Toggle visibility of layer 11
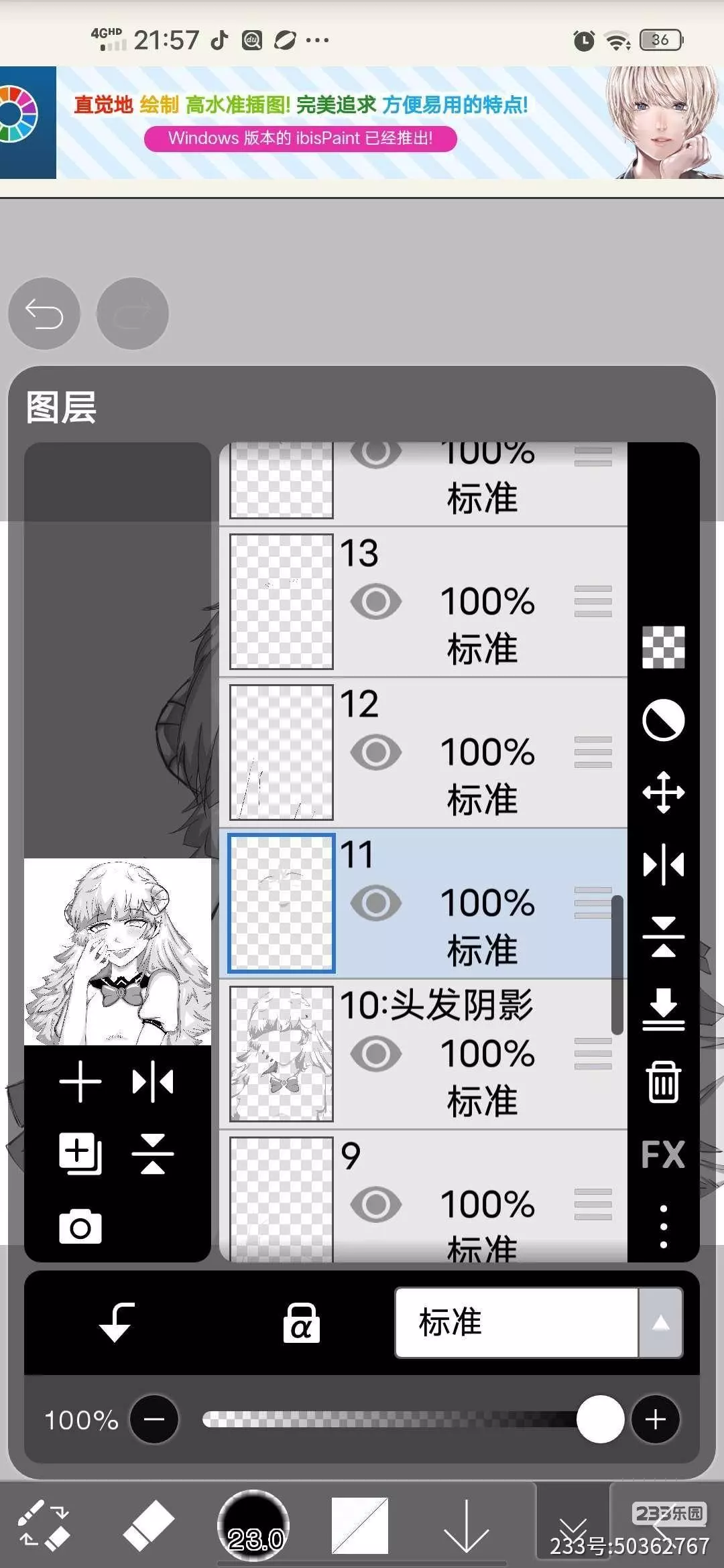 [376, 903]
